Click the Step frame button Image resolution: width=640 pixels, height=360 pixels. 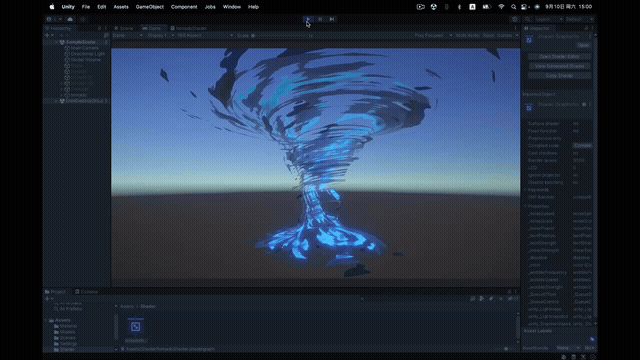pos(332,19)
